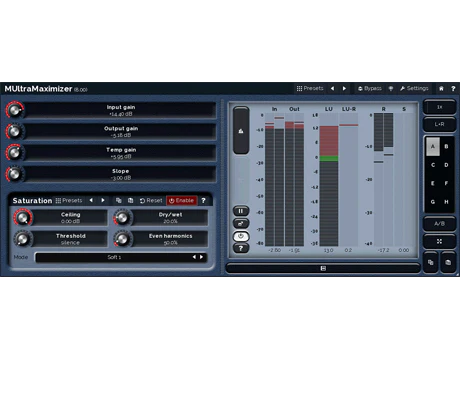Click the Dry/wet knob

point(122,218)
